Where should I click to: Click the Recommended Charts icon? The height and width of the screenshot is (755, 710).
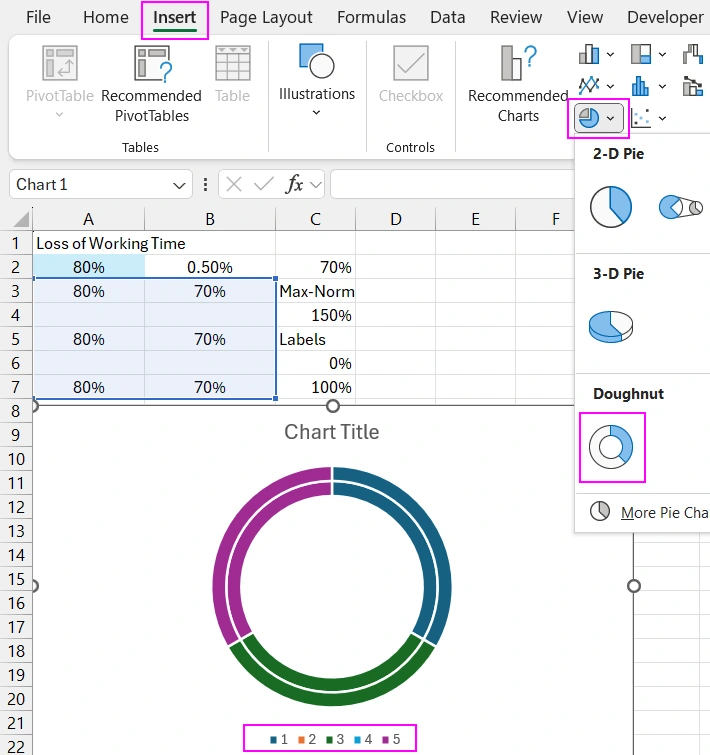click(x=518, y=64)
